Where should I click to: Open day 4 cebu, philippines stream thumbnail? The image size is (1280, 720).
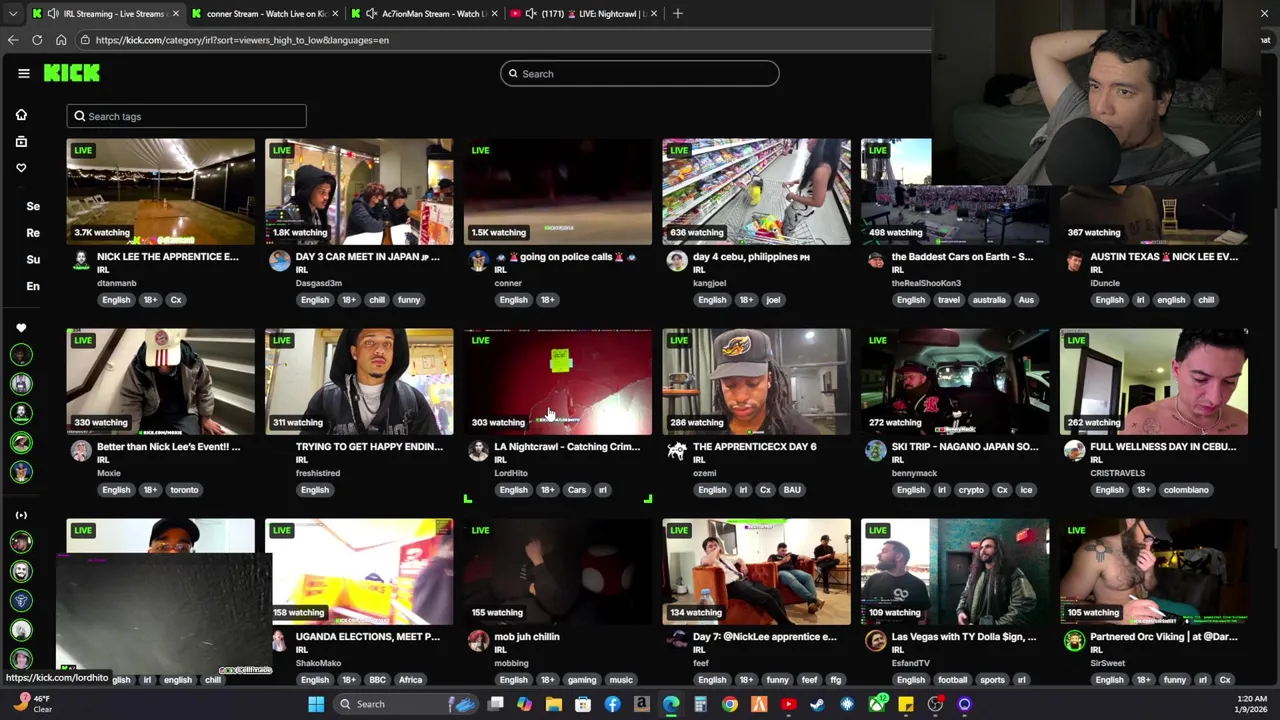(x=756, y=192)
